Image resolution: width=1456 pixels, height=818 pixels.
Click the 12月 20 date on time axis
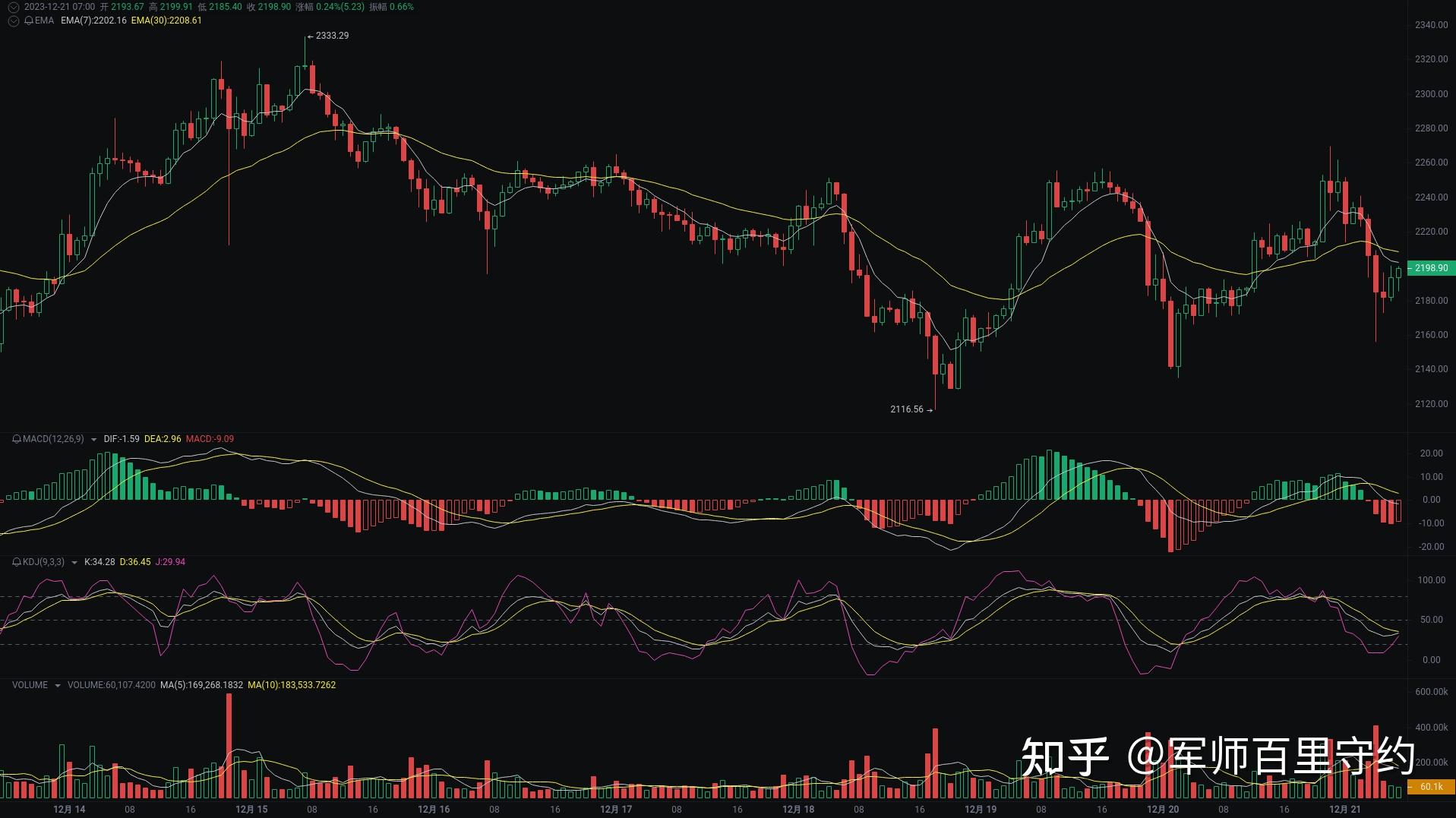pos(1163,810)
